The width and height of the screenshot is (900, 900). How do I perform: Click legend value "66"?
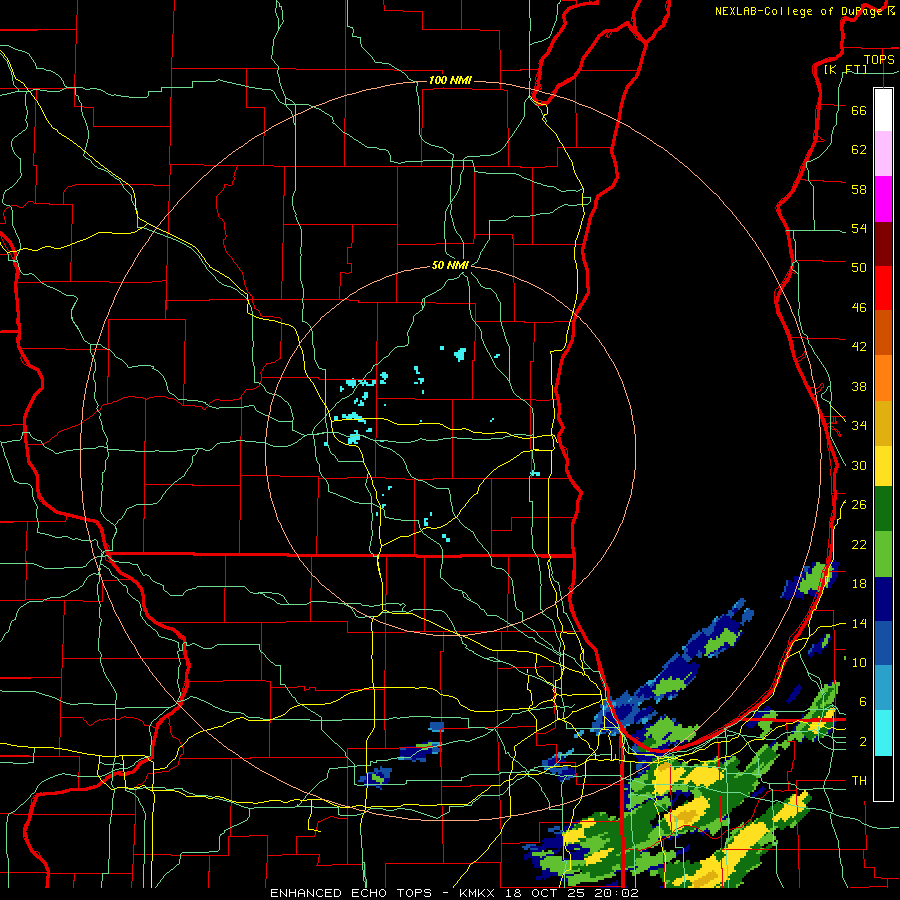point(859,110)
